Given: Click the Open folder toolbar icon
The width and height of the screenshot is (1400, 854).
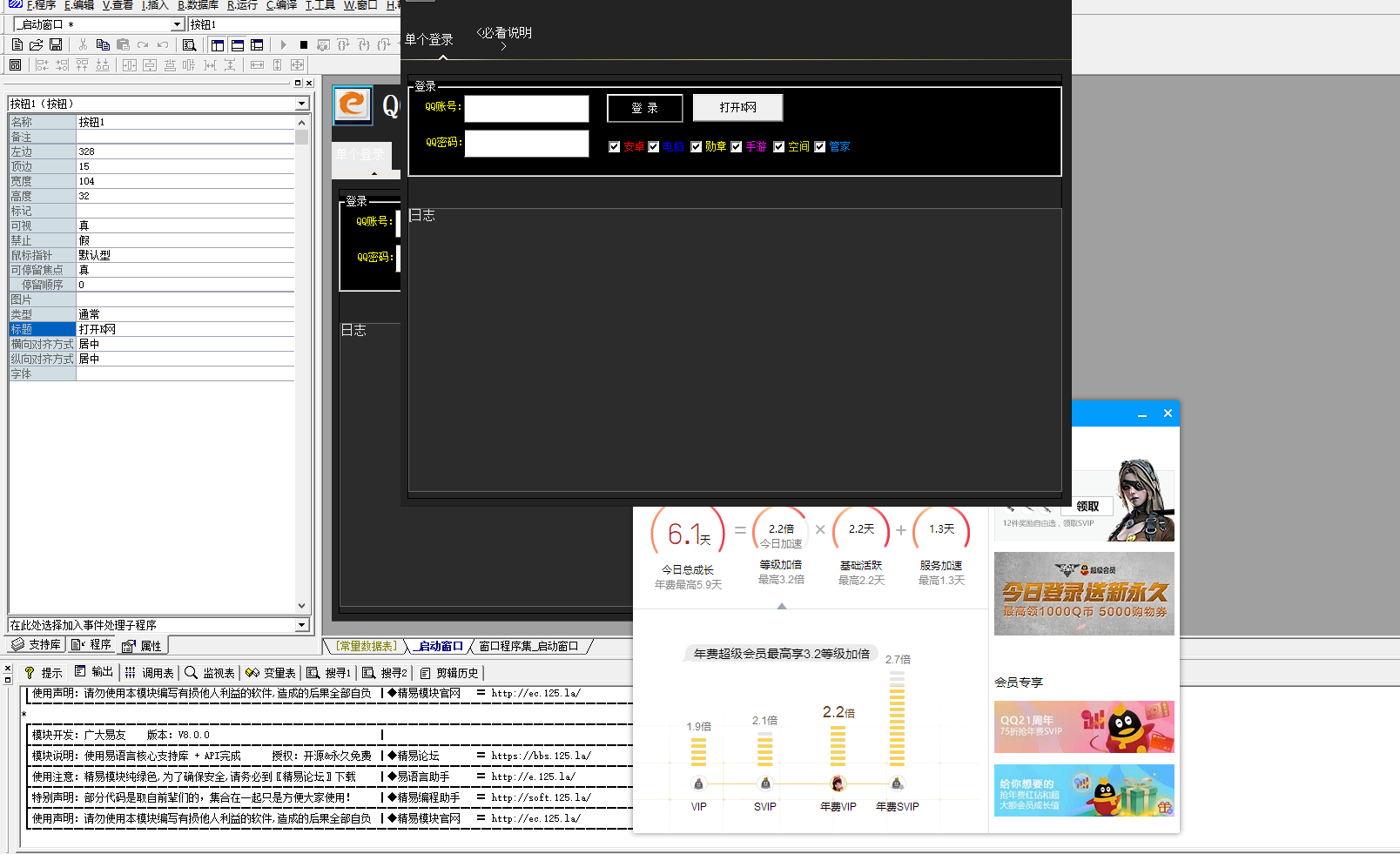Looking at the screenshot, I should (x=37, y=44).
